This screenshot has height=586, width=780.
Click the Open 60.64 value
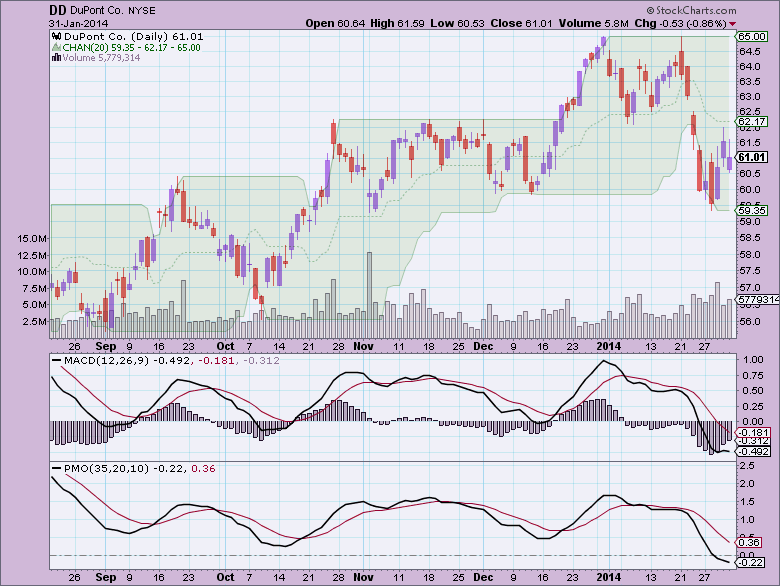click(335, 23)
